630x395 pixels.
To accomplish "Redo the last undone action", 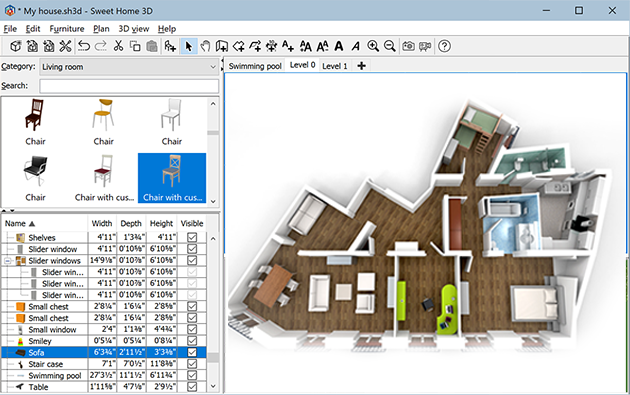I will 100,46.
